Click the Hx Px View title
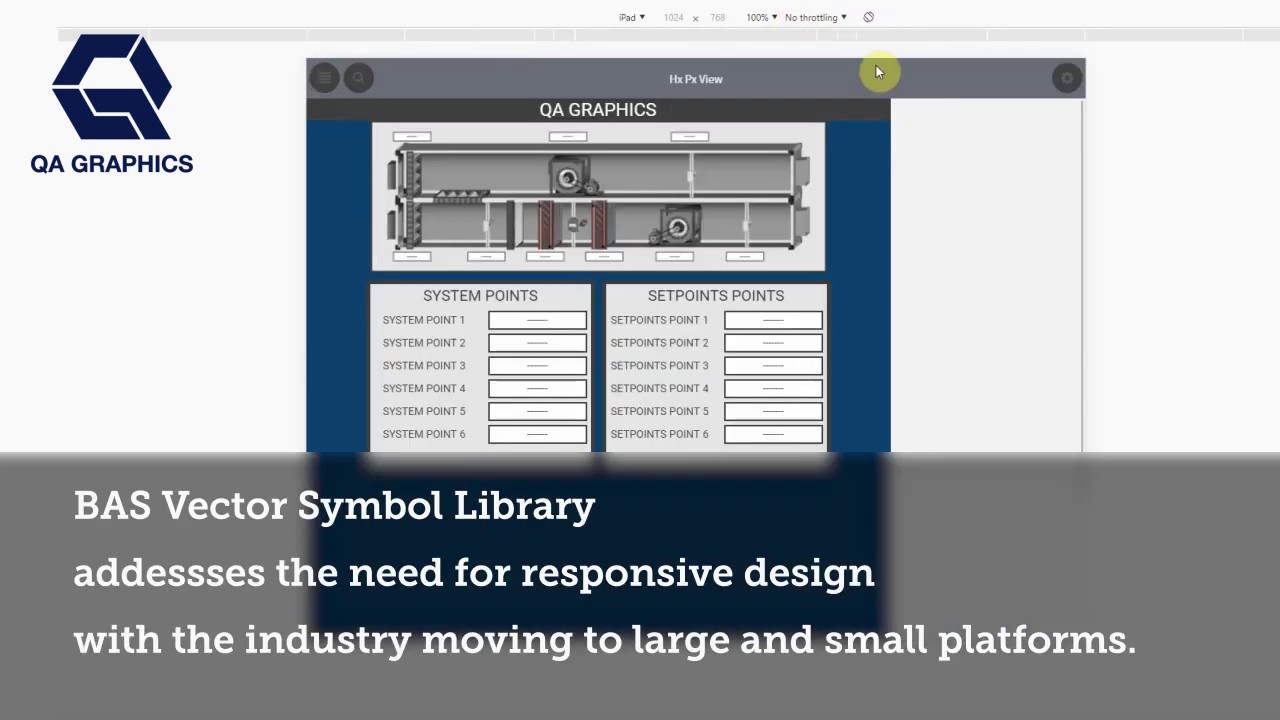The height and width of the screenshot is (720, 1280). pos(696,79)
